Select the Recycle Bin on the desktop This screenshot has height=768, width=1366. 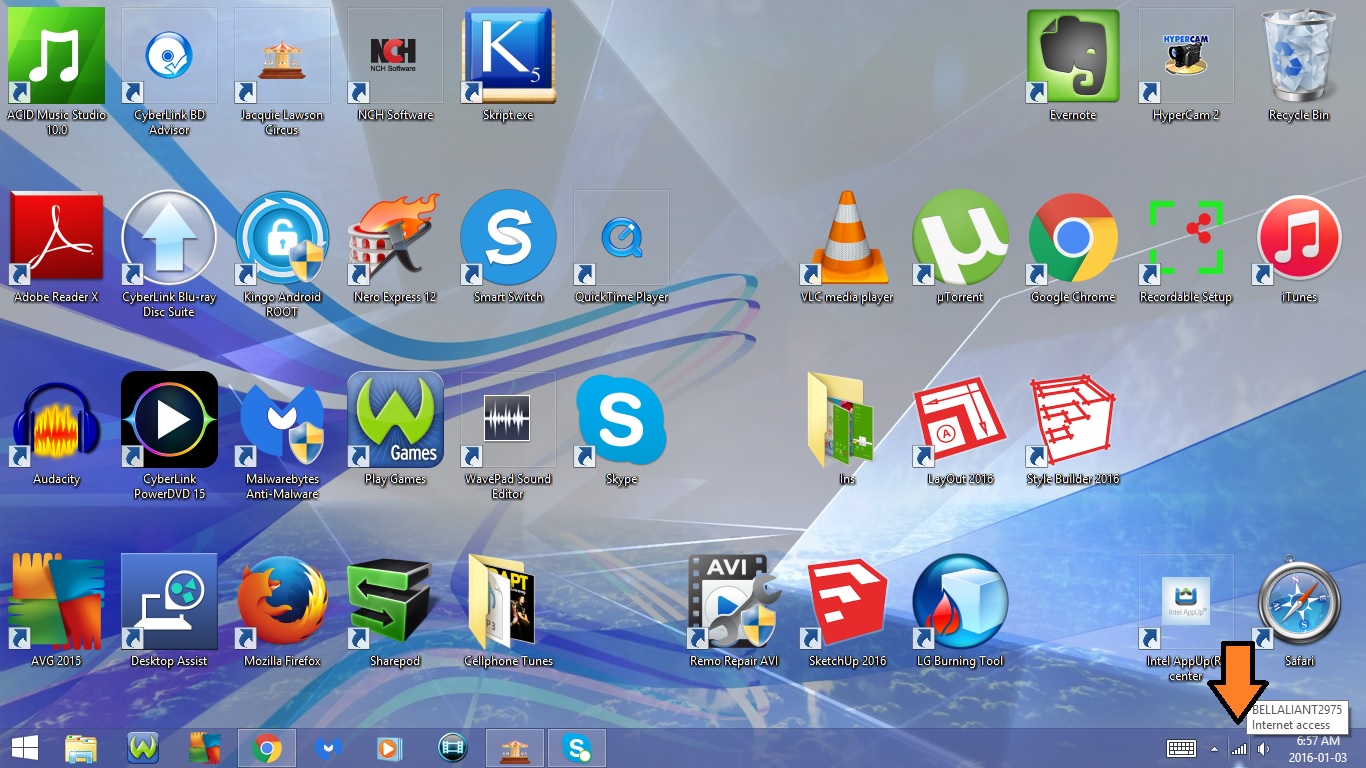[1299, 55]
